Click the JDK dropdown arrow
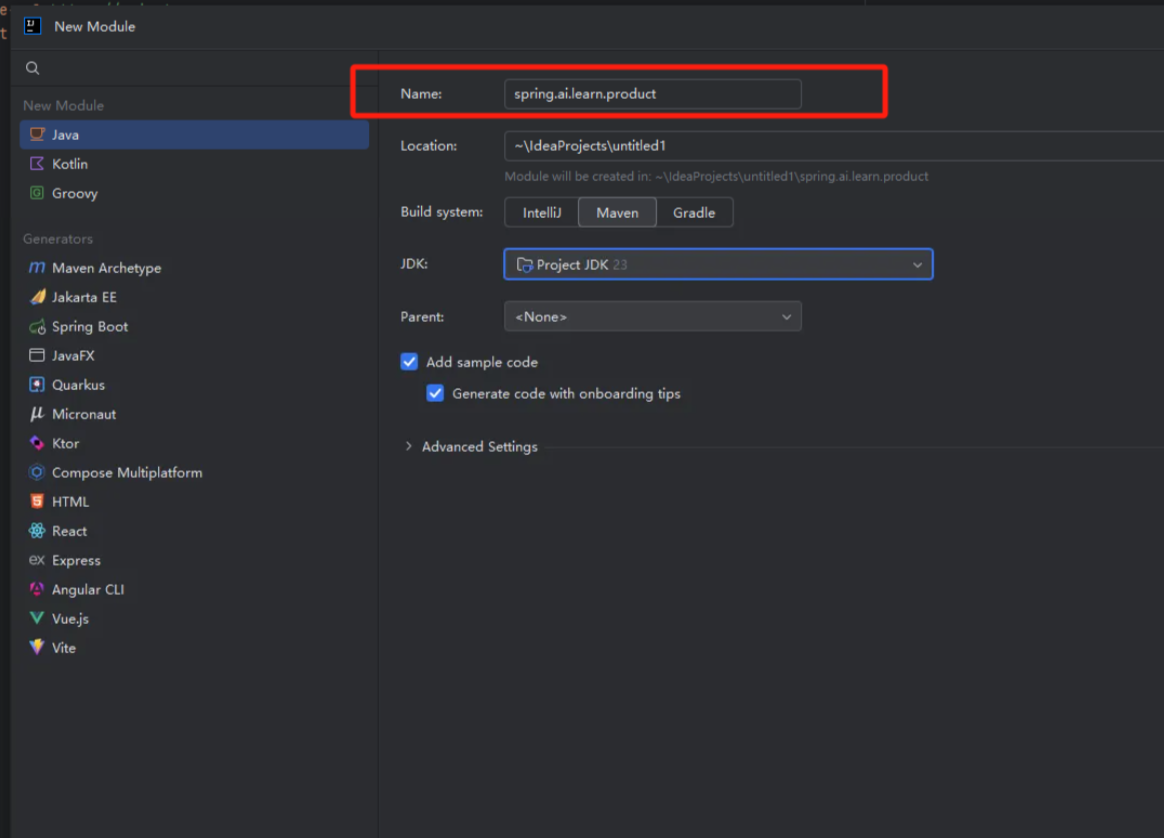Screen dimensions: 1164x838 click(918, 265)
